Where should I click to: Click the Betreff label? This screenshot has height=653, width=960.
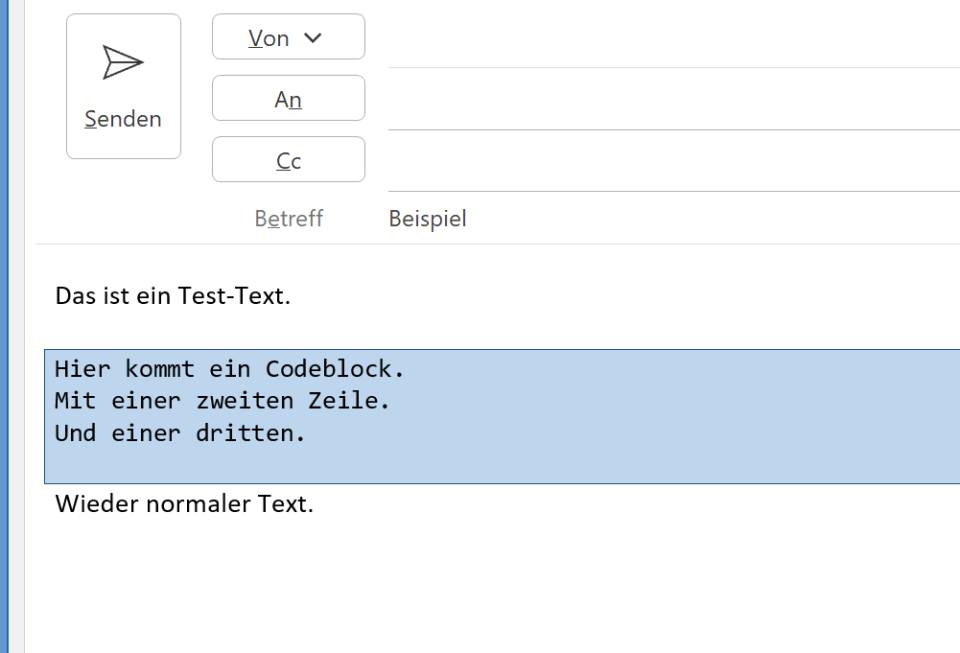point(288,218)
